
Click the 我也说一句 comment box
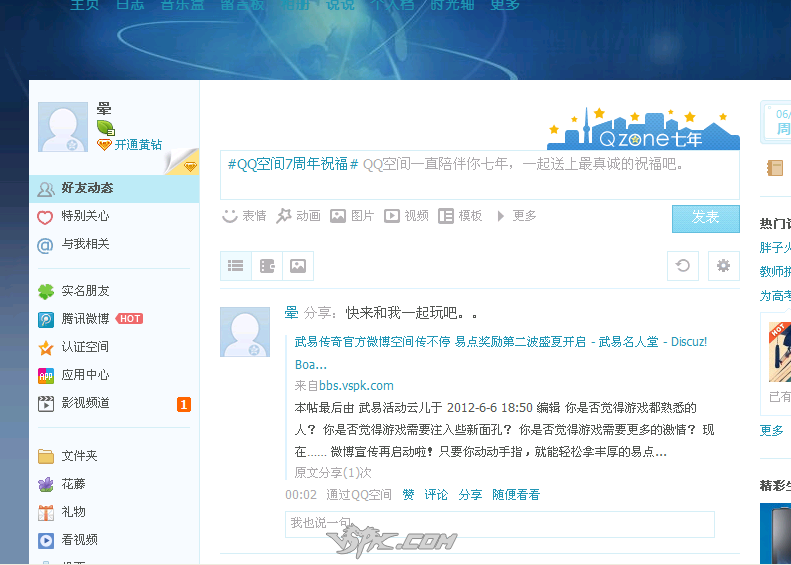click(499, 525)
